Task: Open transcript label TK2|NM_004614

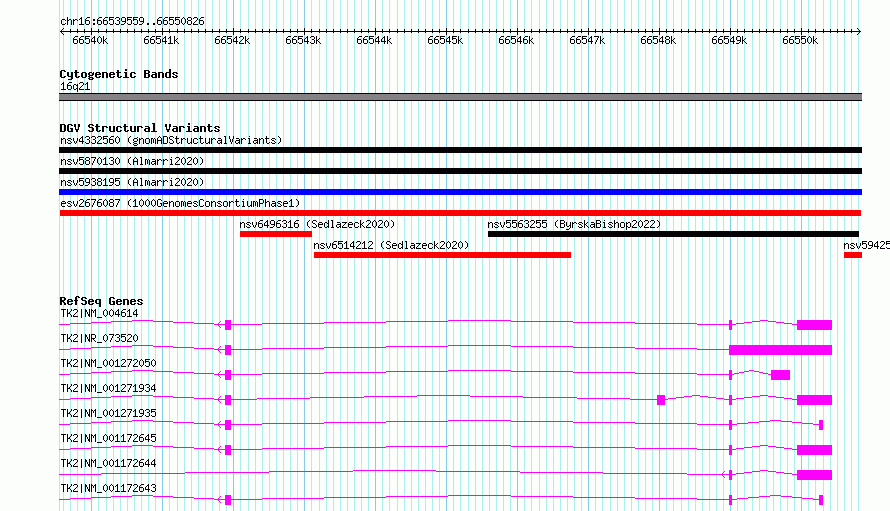Action: tap(99, 313)
